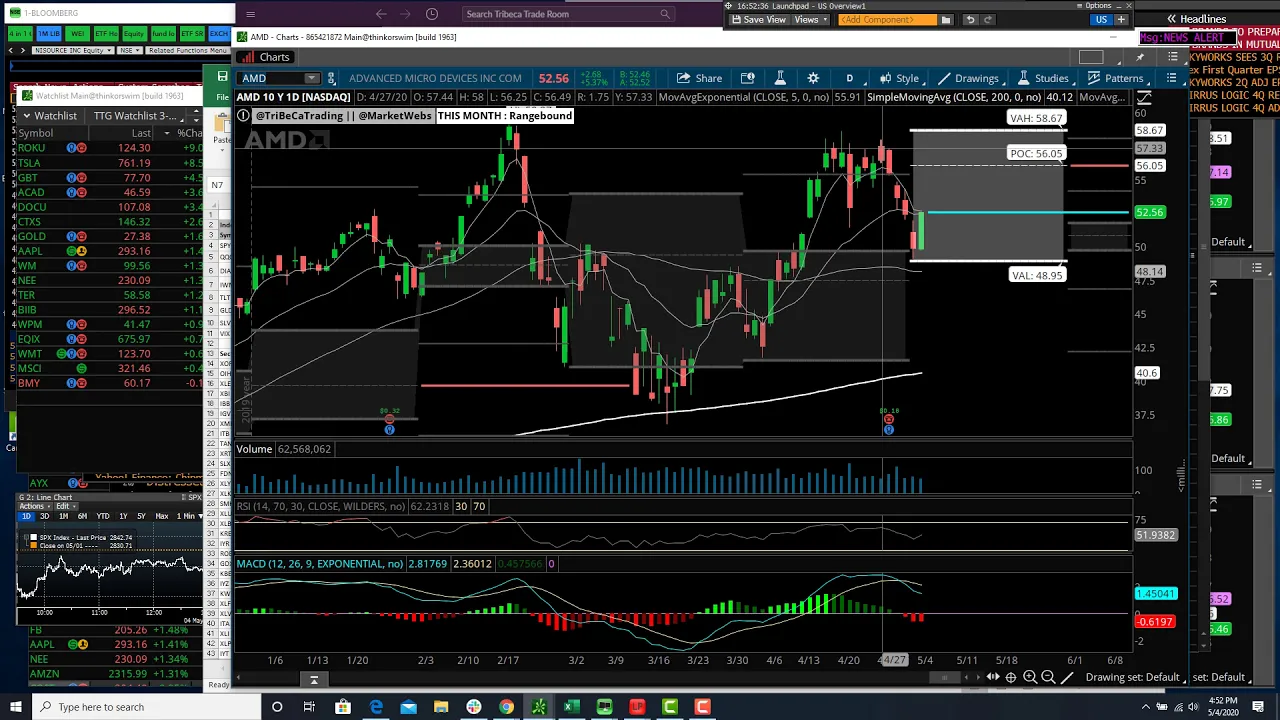Click the ETF SR button in Bloomberg
1280x720 pixels.
click(x=194, y=34)
